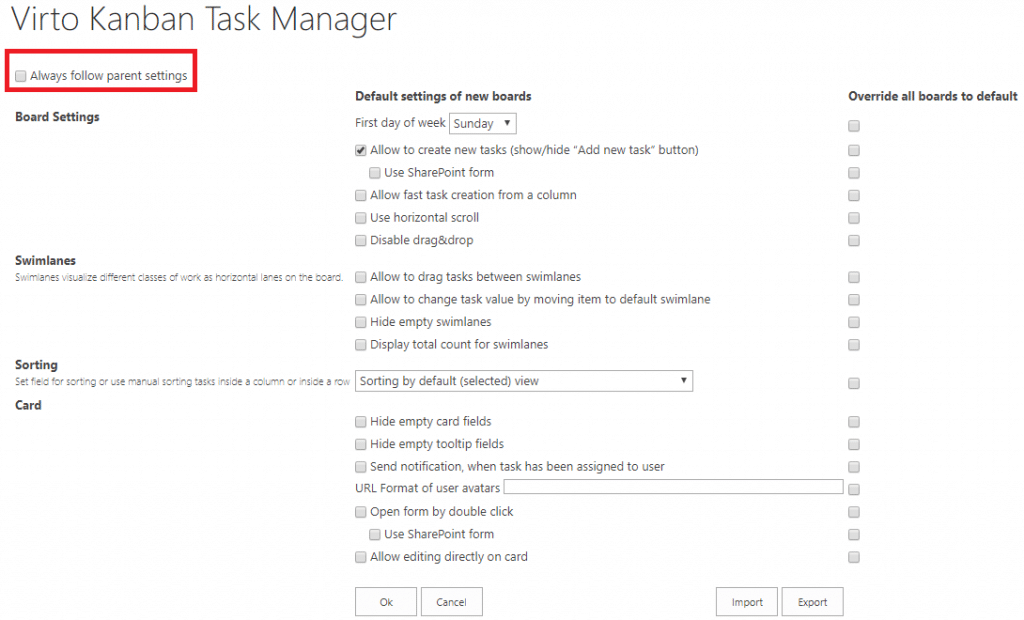Toggle Use horizontal scroll checkbox

pyautogui.click(x=360, y=218)
